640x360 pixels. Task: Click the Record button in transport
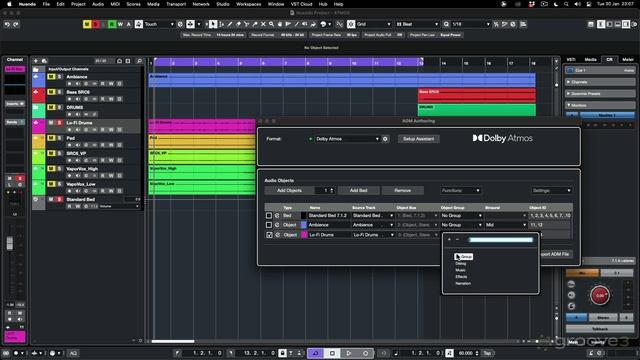(x=365, y=353)
